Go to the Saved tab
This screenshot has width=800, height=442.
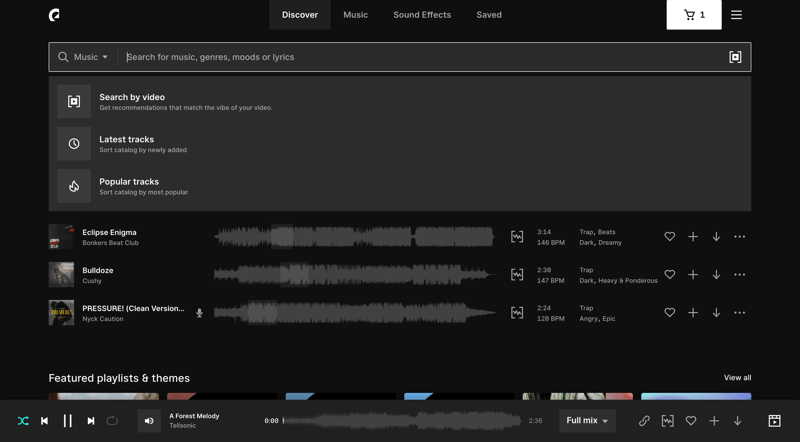tap(489, 15)
